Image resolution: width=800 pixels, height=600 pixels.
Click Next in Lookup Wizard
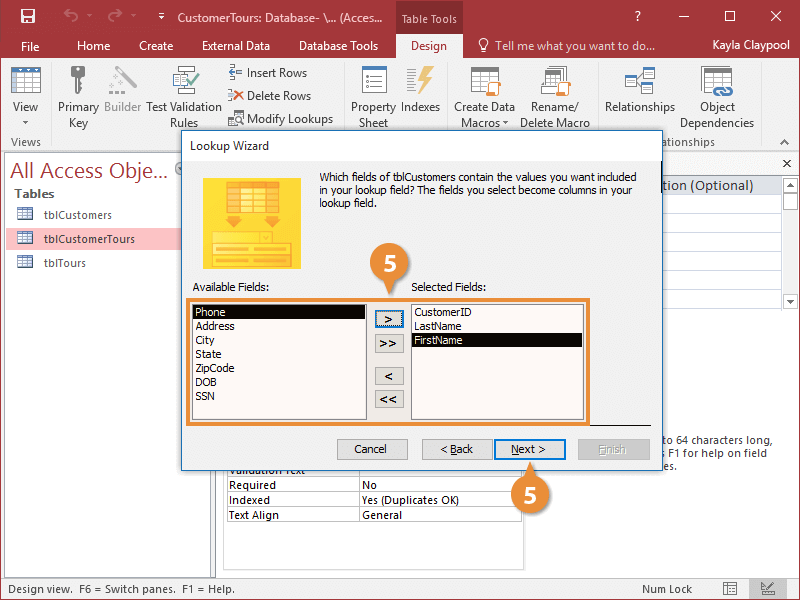click(x=529, y=449)
